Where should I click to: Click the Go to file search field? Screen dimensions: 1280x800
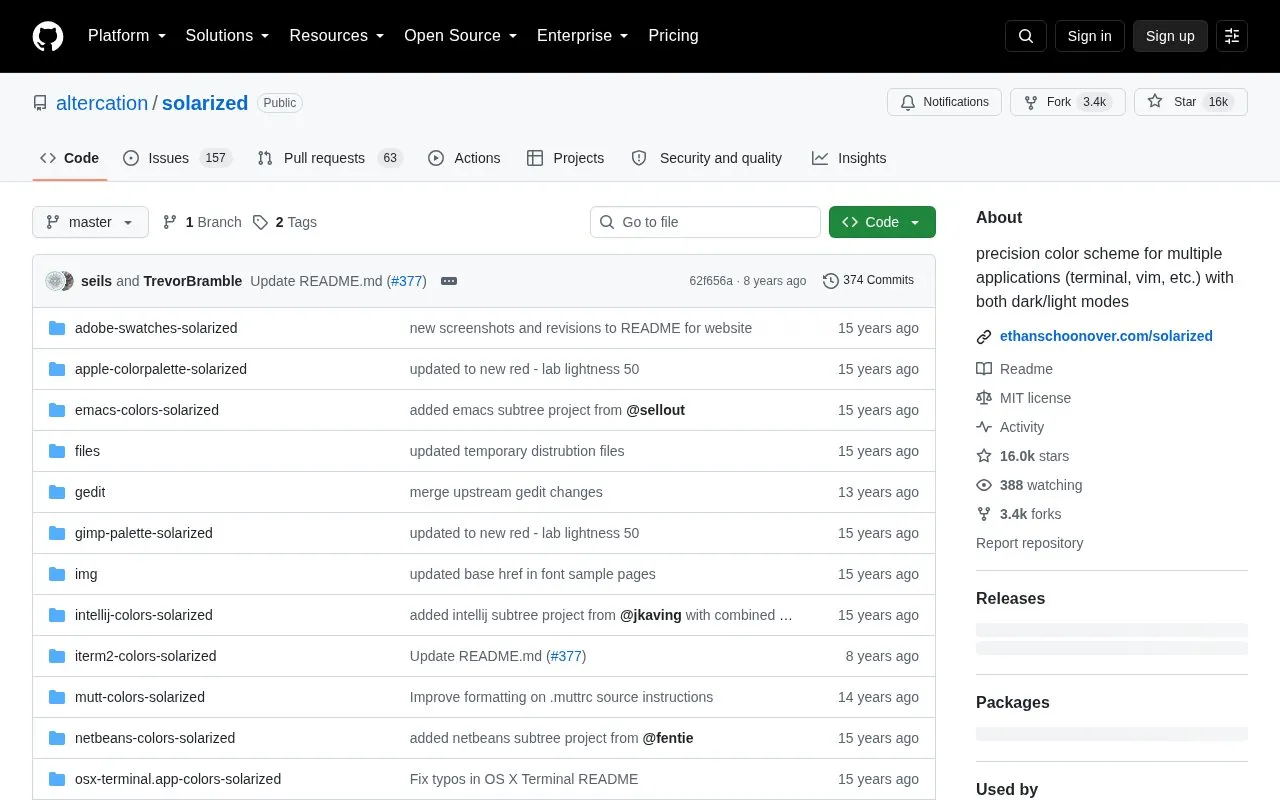click(705, 222)
